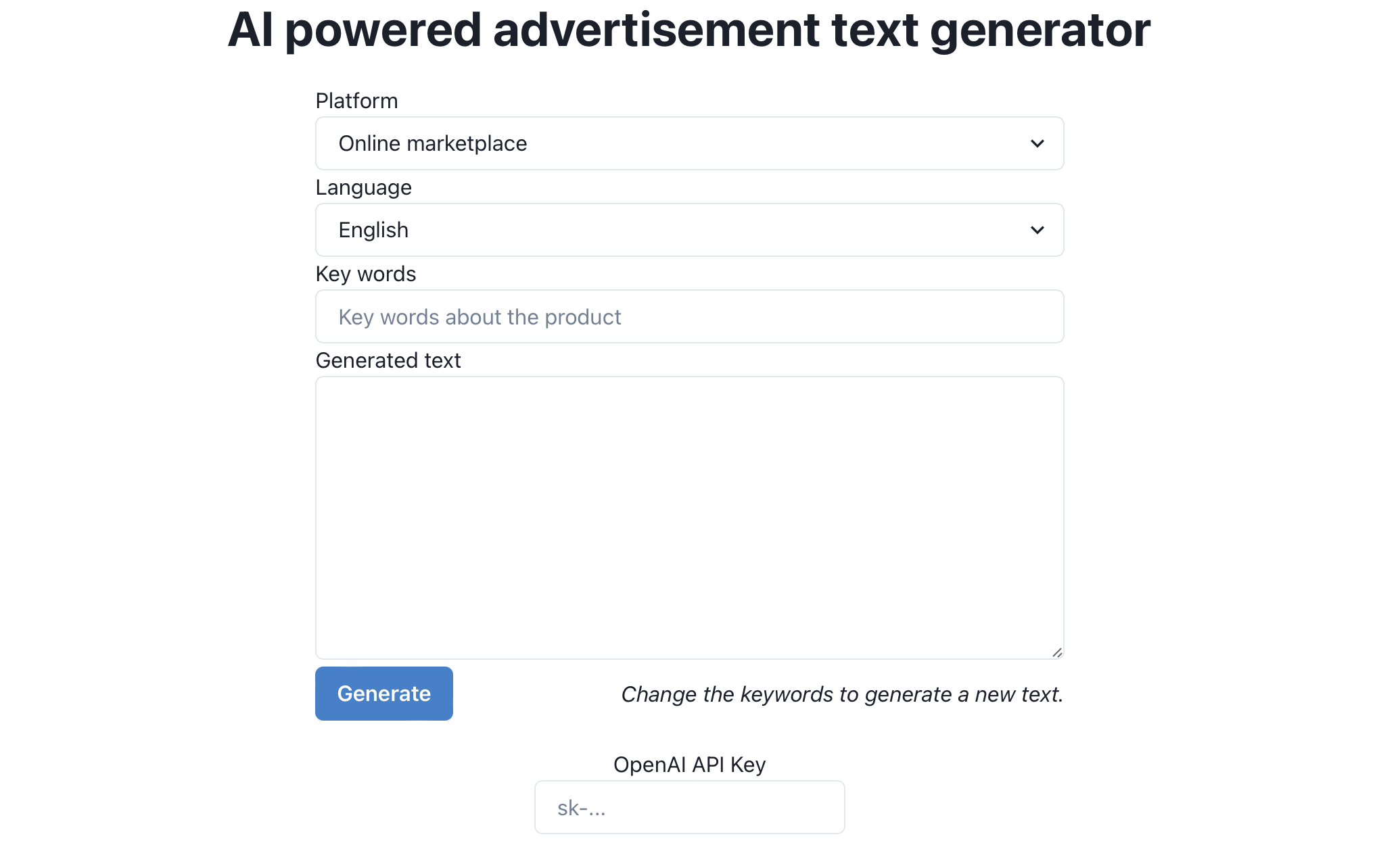Click the OpenAI API Key field

(689, 806)
